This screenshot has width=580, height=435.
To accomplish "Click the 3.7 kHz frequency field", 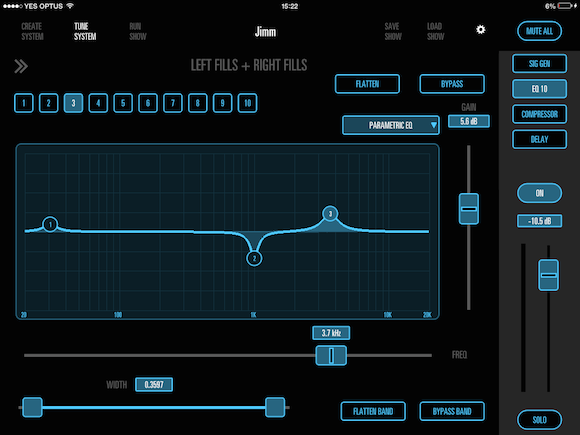I will 331,333.
